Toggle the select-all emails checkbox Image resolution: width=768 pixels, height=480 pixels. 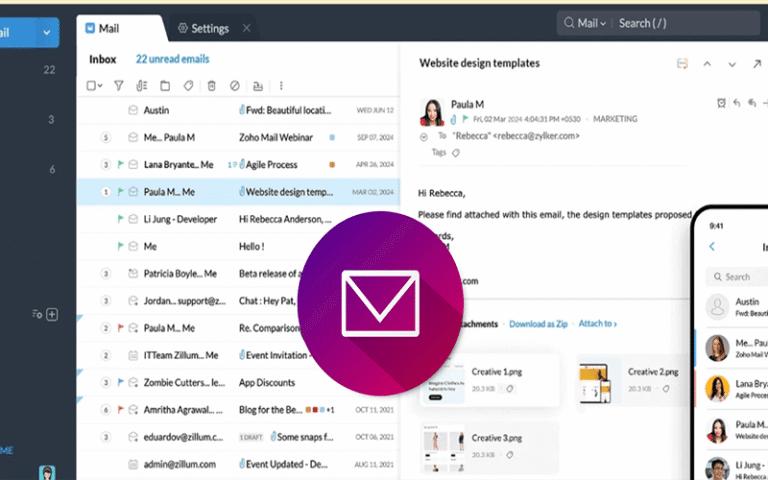click(91, 86)
